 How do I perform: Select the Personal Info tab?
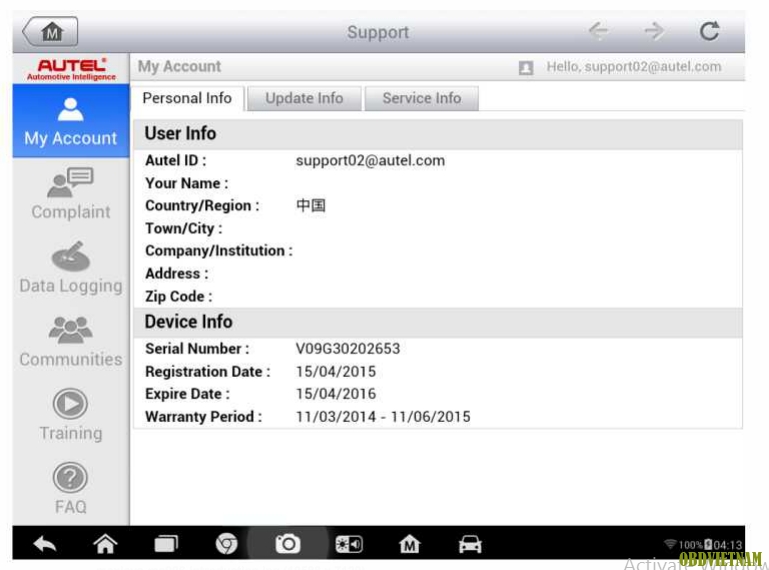click(x=187, y=98)
